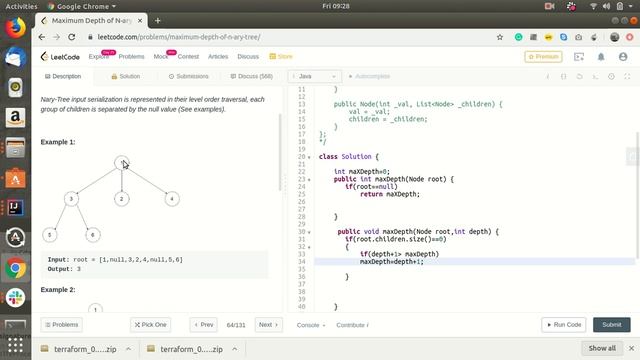Place cursor on code line 34
Screen dimensions: 640x360
click(x=474, y=262)
